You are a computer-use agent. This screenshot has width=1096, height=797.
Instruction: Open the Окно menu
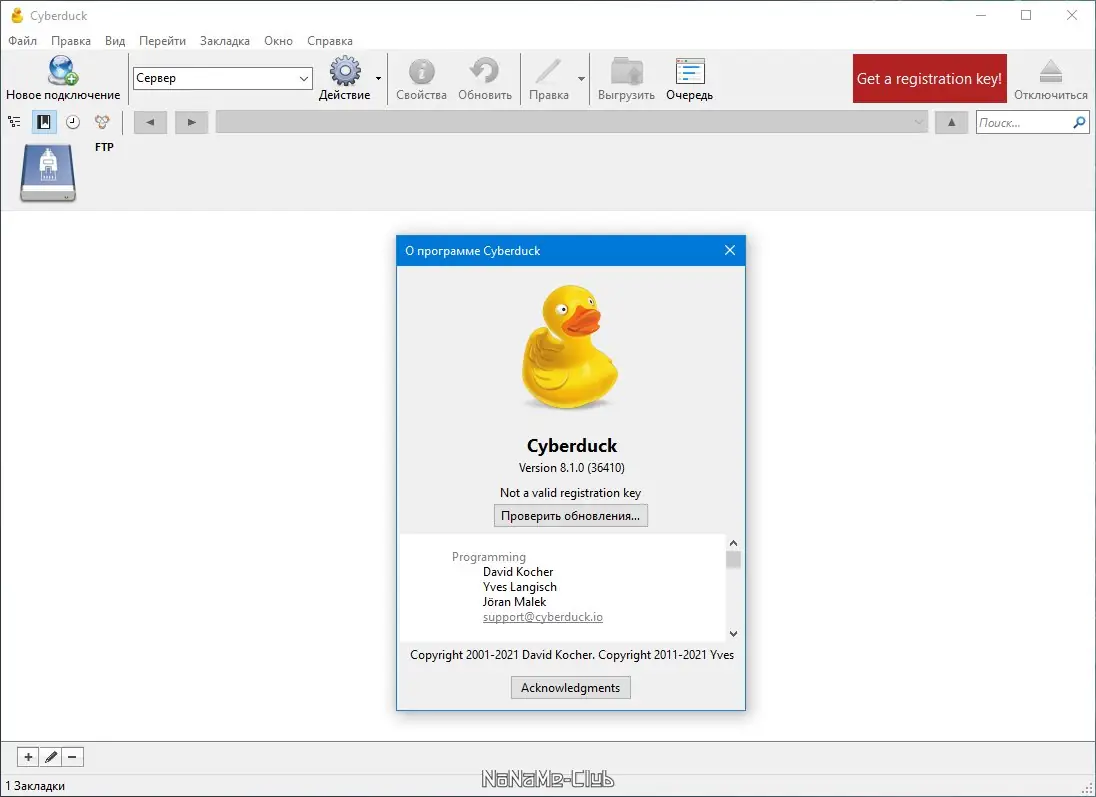(278, 41)
